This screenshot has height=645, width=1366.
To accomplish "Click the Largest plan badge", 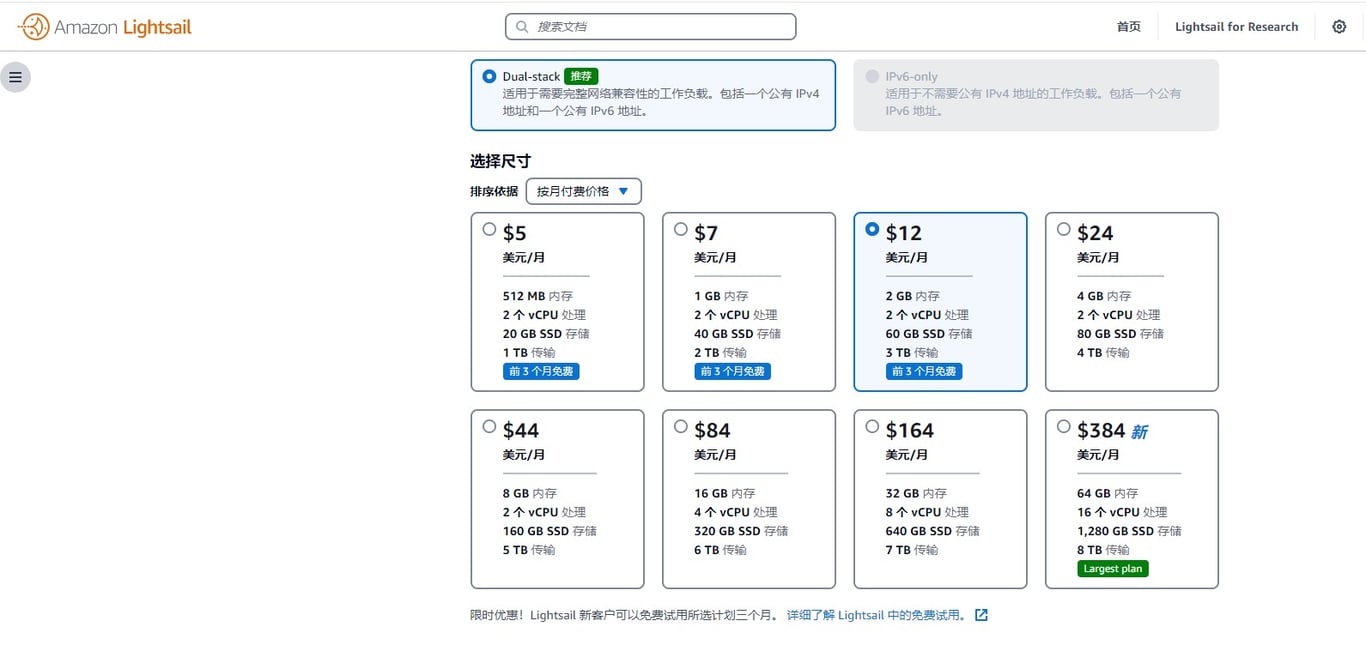I will 1113,569.
